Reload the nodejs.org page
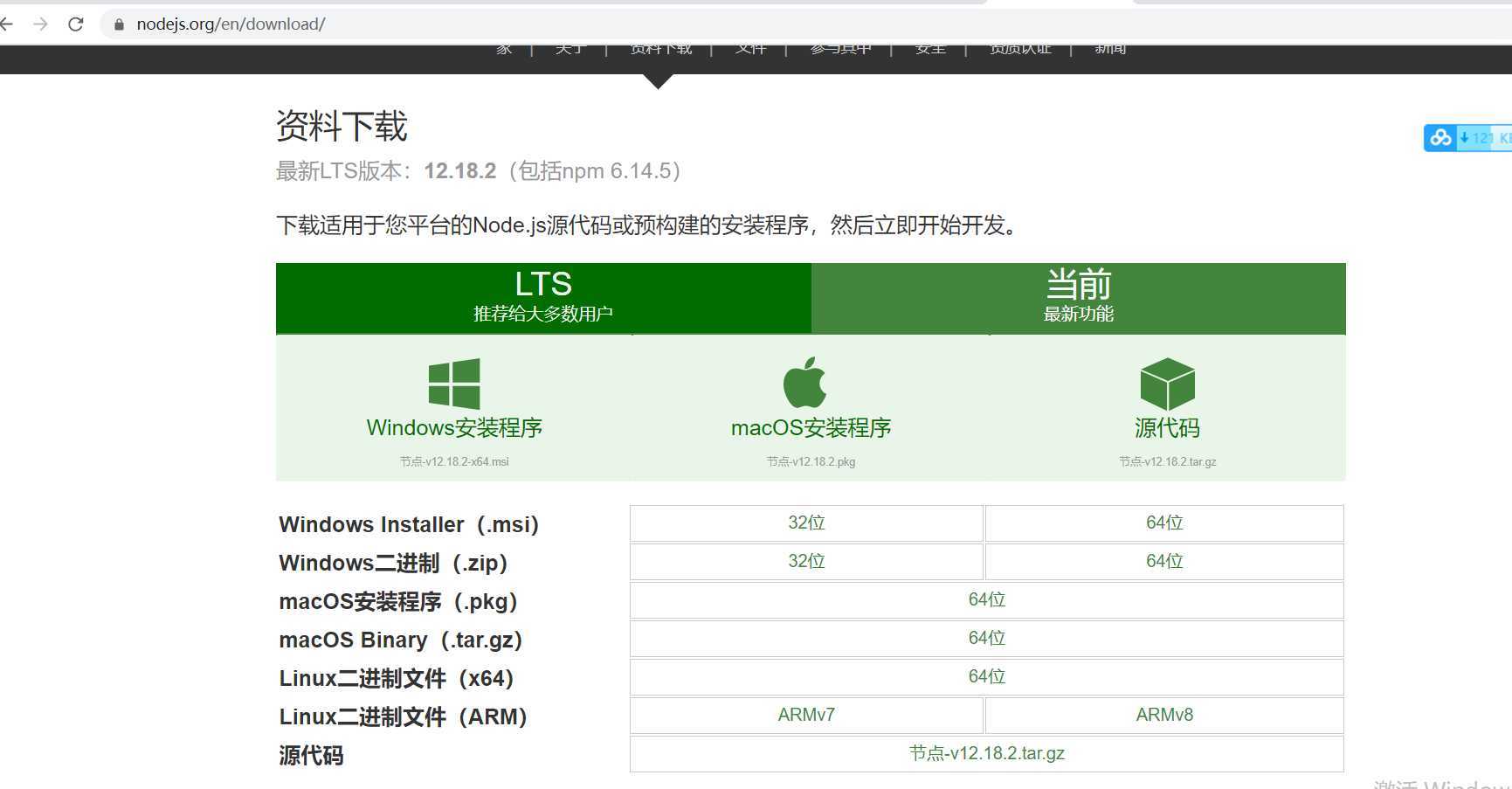The image size is (1512, 789). click(76, 24)
